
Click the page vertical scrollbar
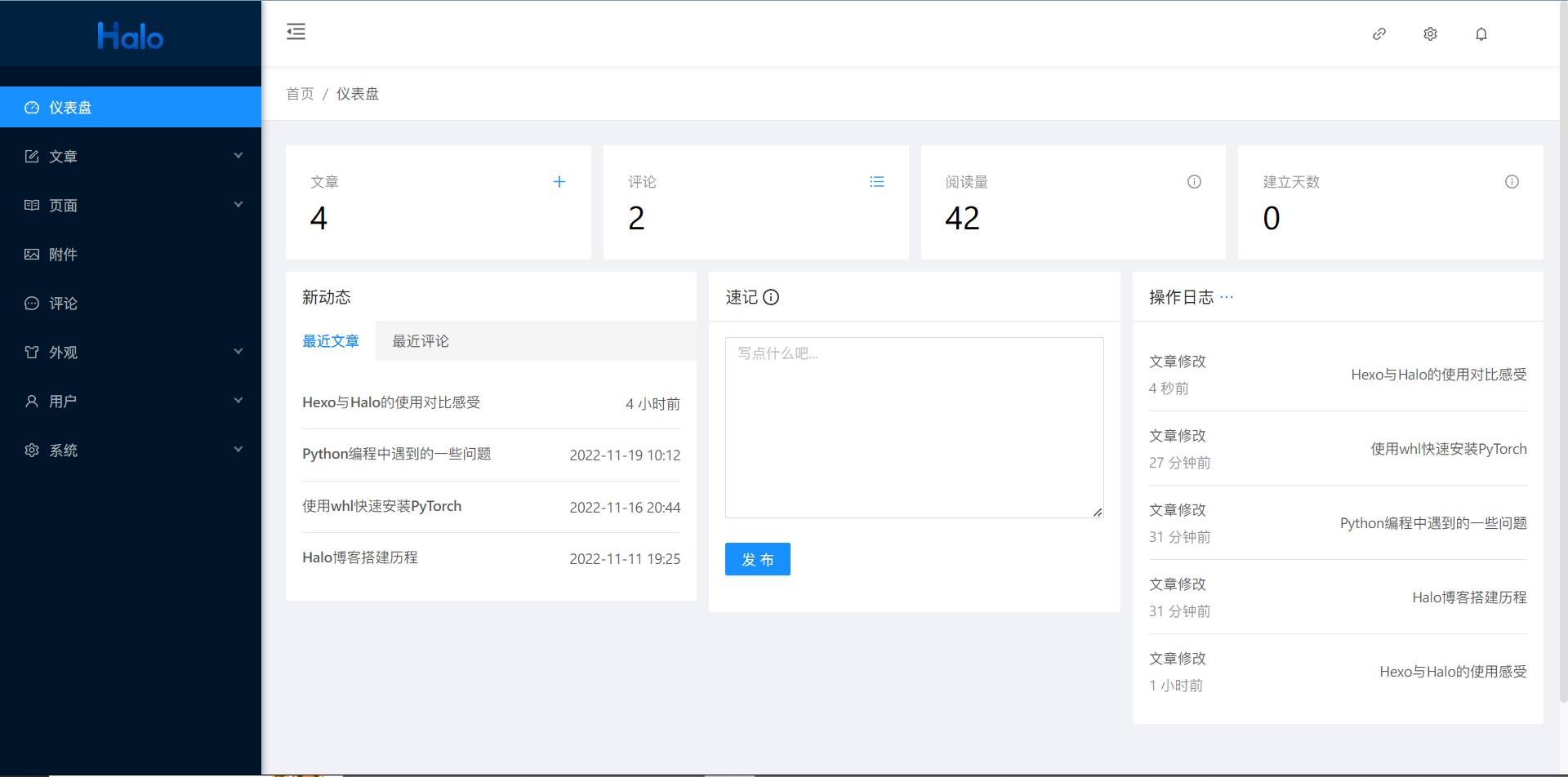1563,351
